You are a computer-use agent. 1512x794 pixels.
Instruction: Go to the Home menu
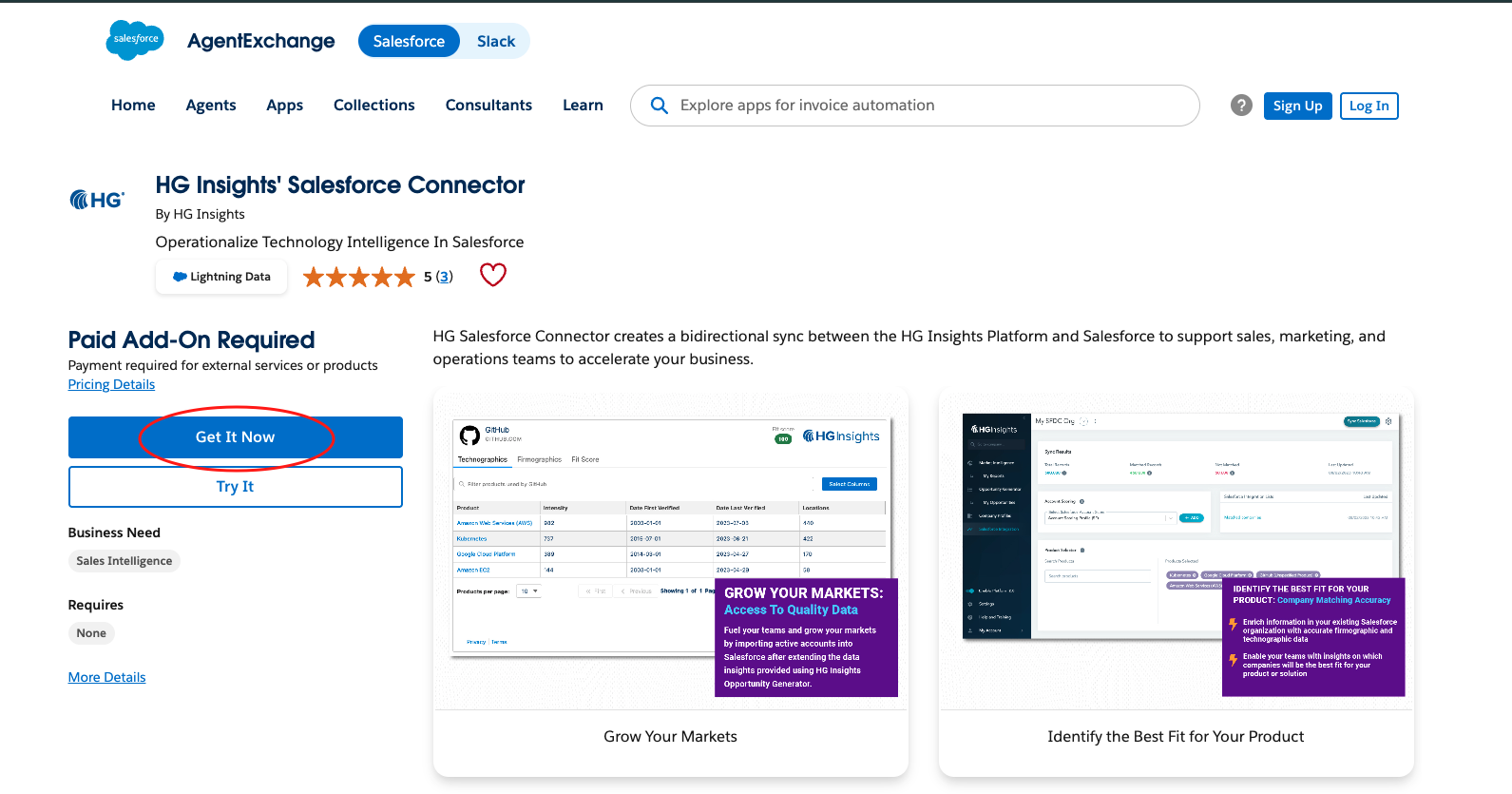point(133,105)
